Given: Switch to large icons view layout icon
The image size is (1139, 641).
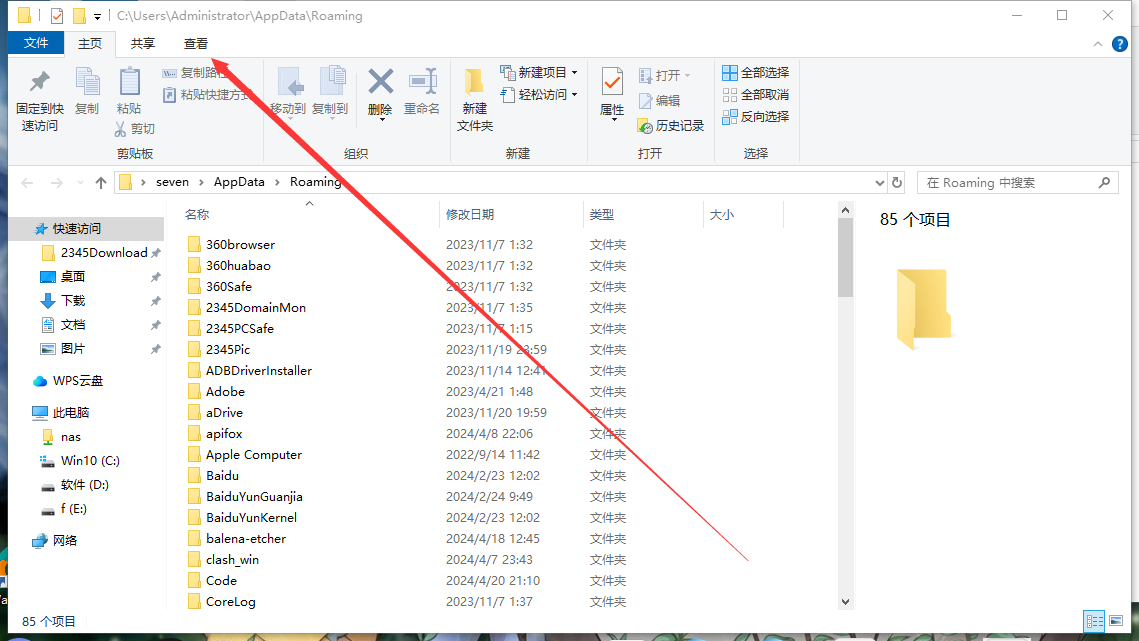Looking at the screenshot, I should [x=1116, y=621].
